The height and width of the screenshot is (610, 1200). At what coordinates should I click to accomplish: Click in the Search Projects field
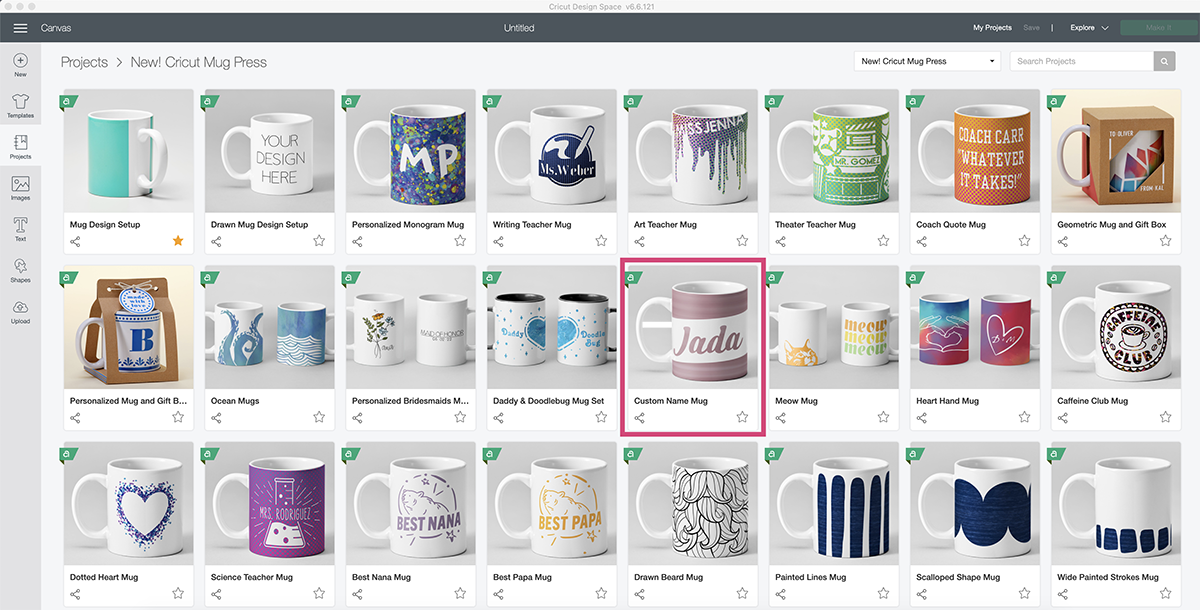tap(1082, 61)
